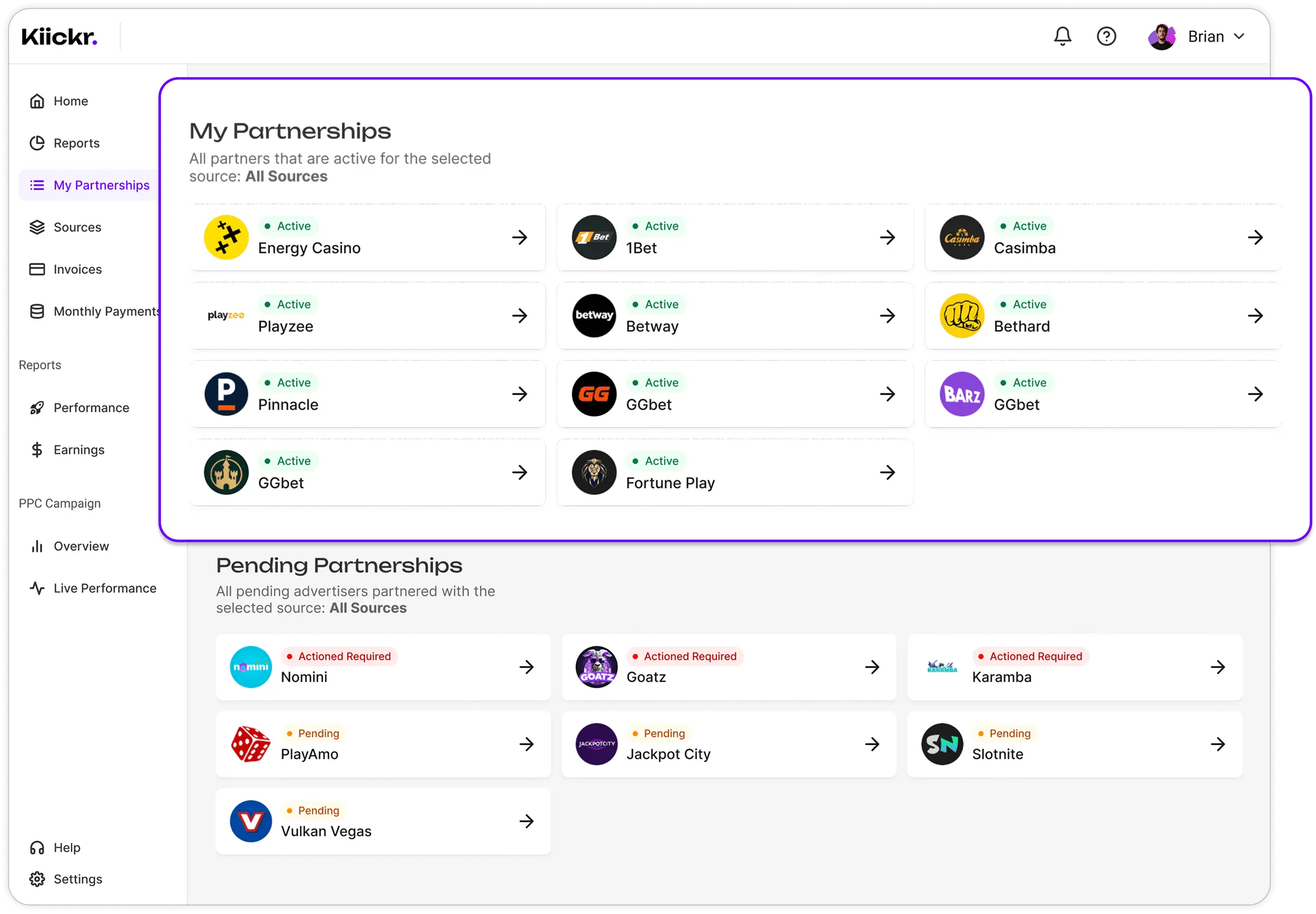This screenshot has height=914, width=1316.
Task: Open Invoices card icon in sidebar
Action: [x=37, y=269]
